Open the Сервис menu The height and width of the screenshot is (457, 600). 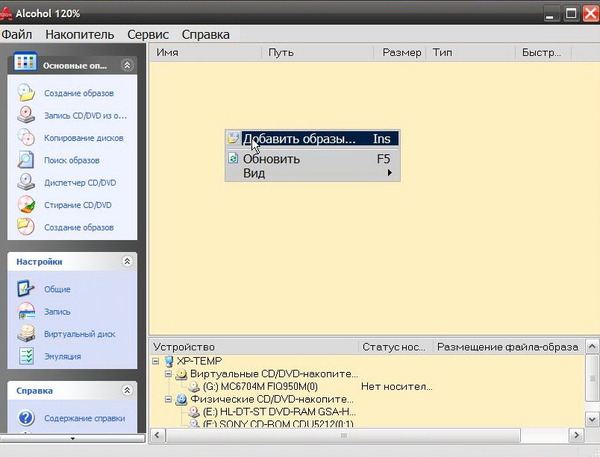(x=148, y=34)
